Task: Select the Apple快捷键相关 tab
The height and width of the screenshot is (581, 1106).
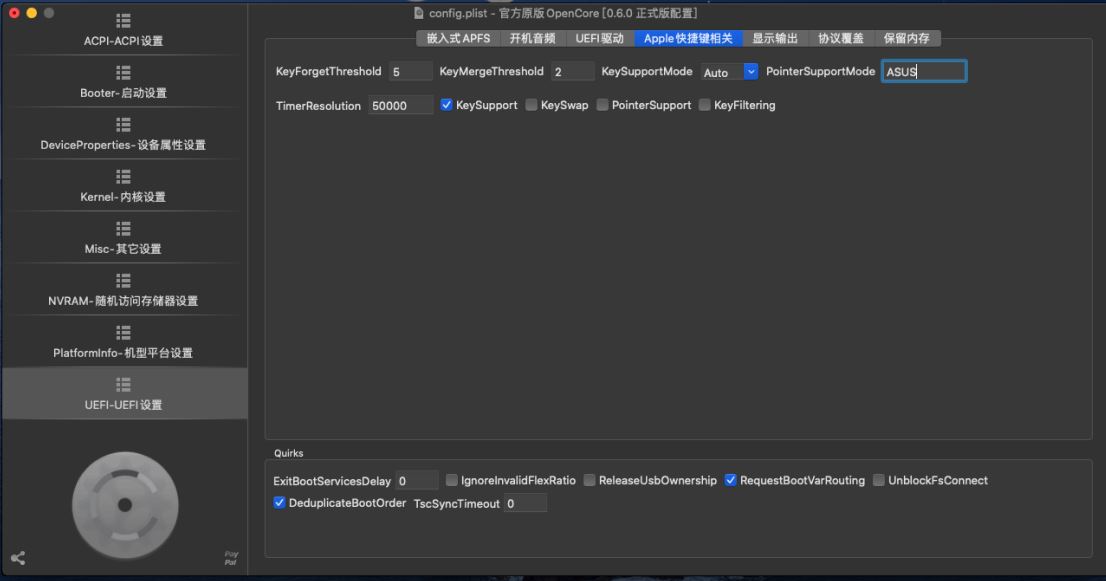Action: (x=688, y=38)
